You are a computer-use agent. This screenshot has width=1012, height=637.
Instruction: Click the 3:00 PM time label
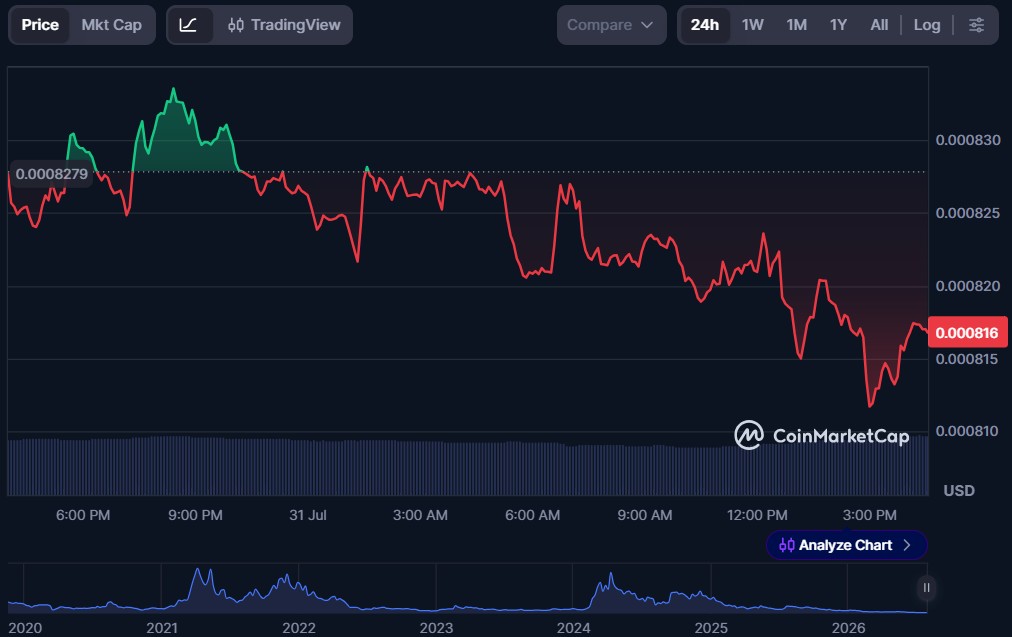pos(869,515)
